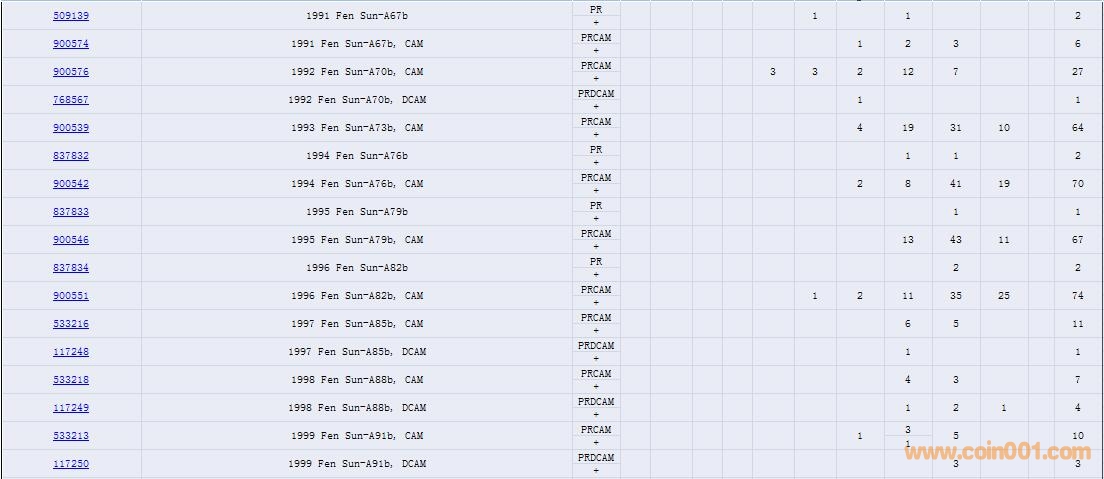This screenshot has height=479, width=1104.
Task: Expand the plus sign in the 900539 row
Action: (x=596, y=134)
